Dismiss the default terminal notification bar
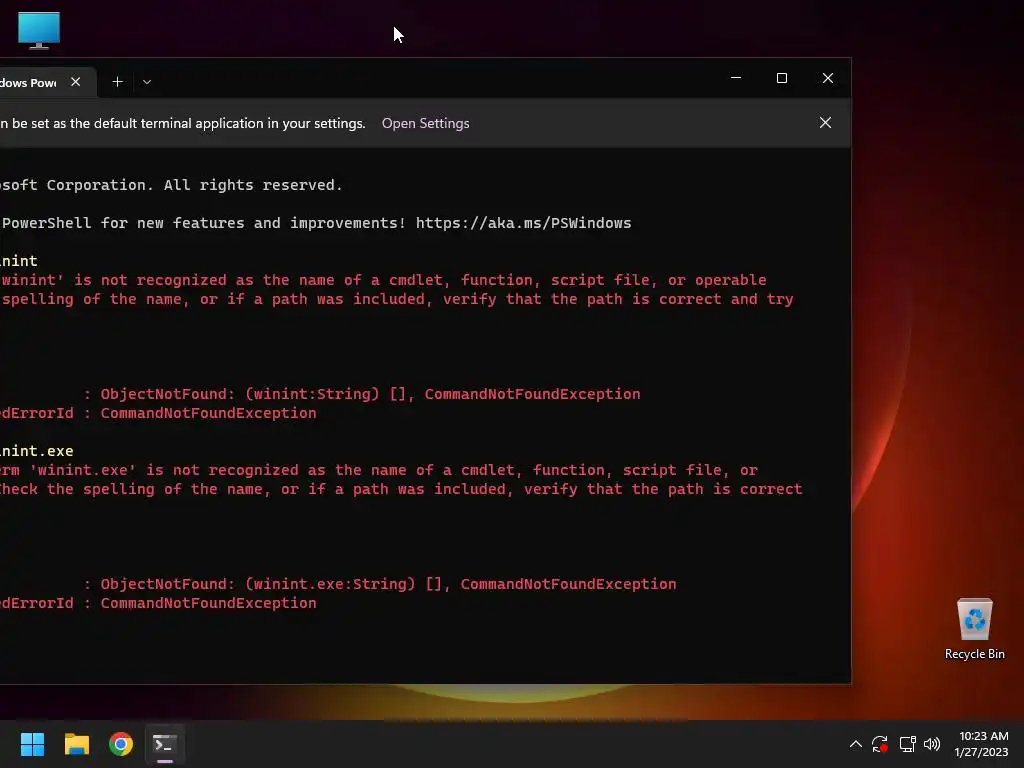 pyautogui.click(x=825, y=123)
